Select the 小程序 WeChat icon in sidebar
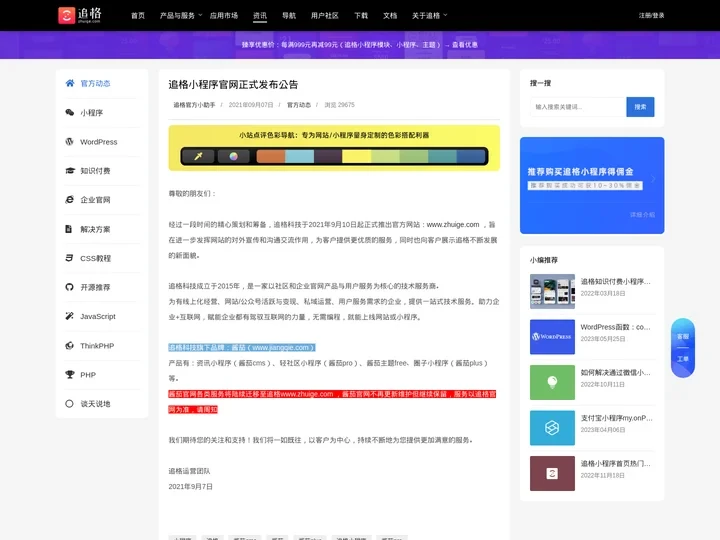The image size is (720, 540). [x=70, y=112]
